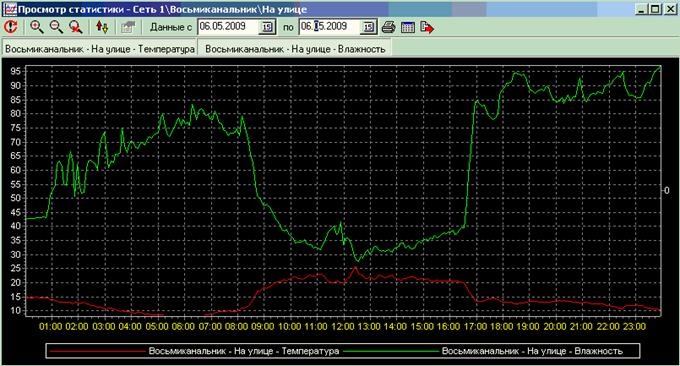Click the grayed-out toolbar icon
This screenshot has width=680, height=366.
click(x=128, y=27)
